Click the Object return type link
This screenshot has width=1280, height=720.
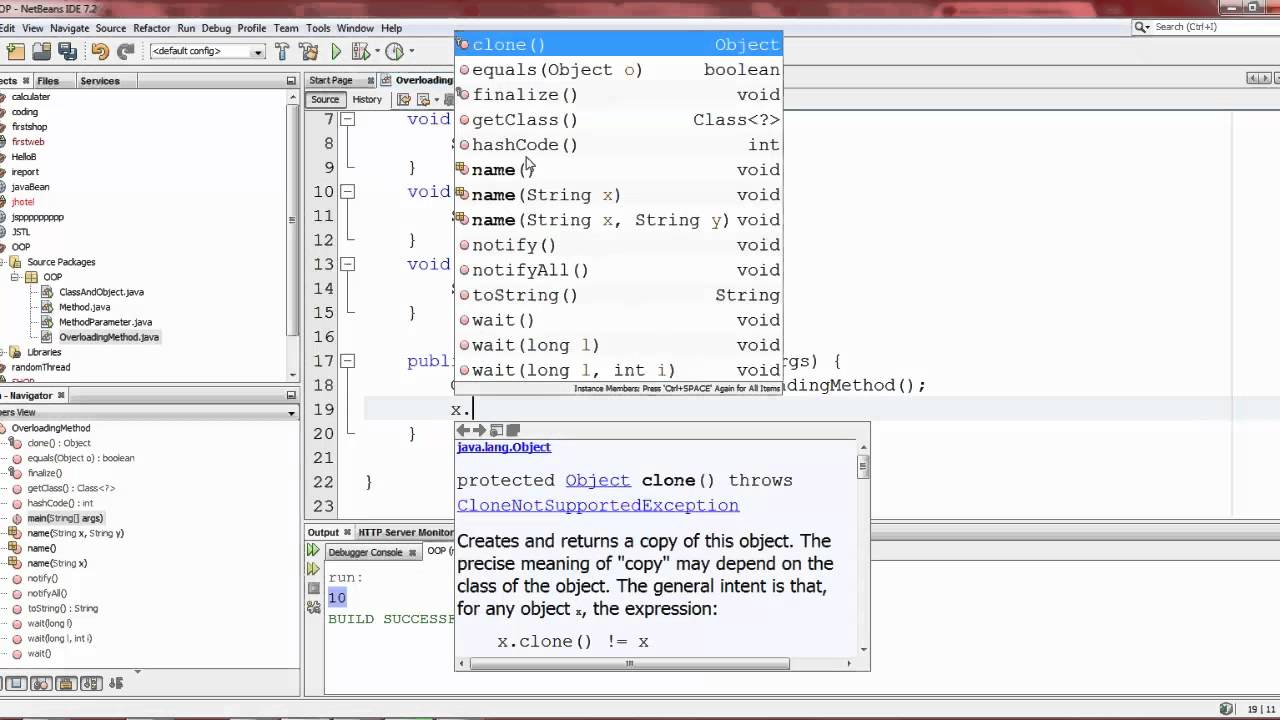tap(598, 480)
